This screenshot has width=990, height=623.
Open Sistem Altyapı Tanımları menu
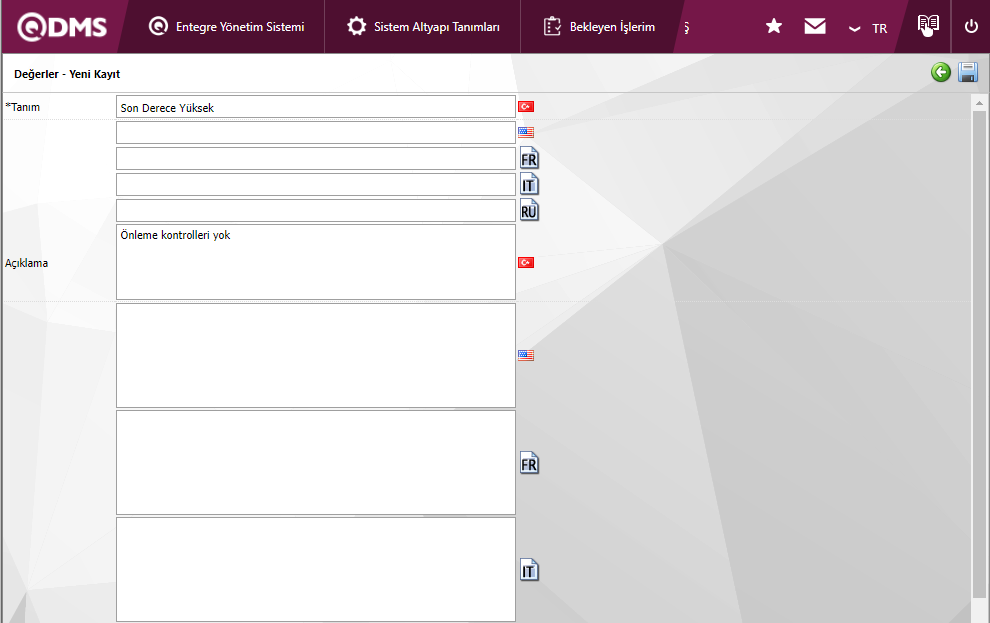(x=423, y=27)
